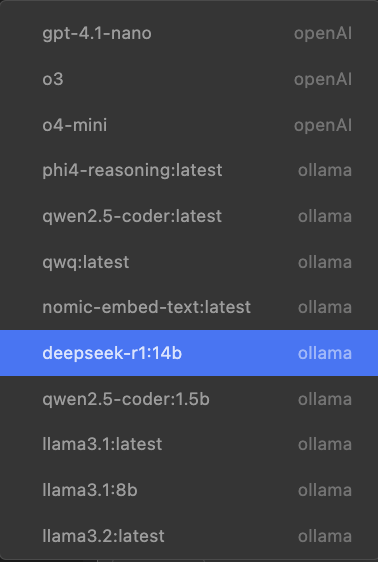Select the qwq:latest model
Viewport: 378px width, 562px height.
click(189, 262)
